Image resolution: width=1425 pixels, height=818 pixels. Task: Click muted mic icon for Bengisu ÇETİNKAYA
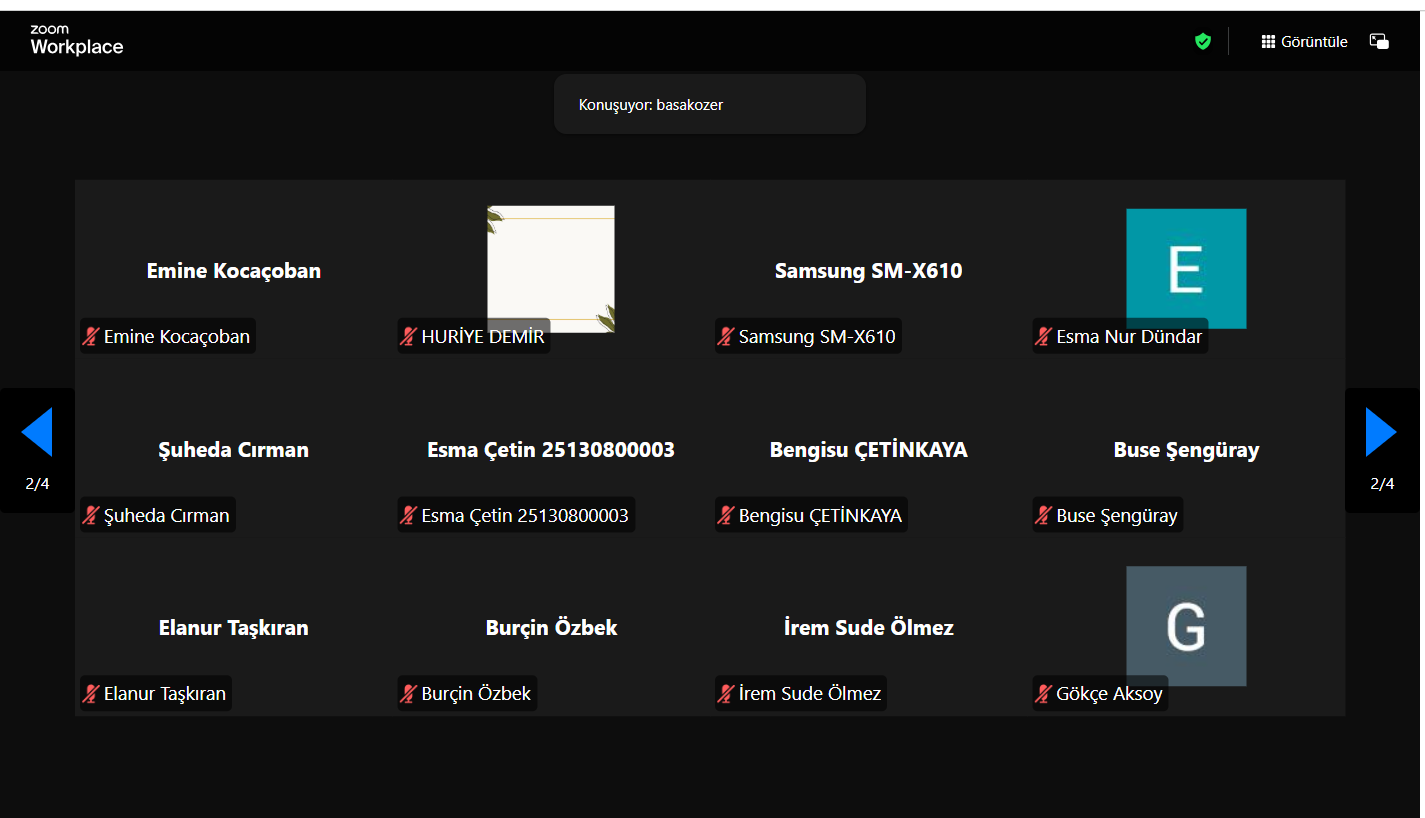(726, 516)
